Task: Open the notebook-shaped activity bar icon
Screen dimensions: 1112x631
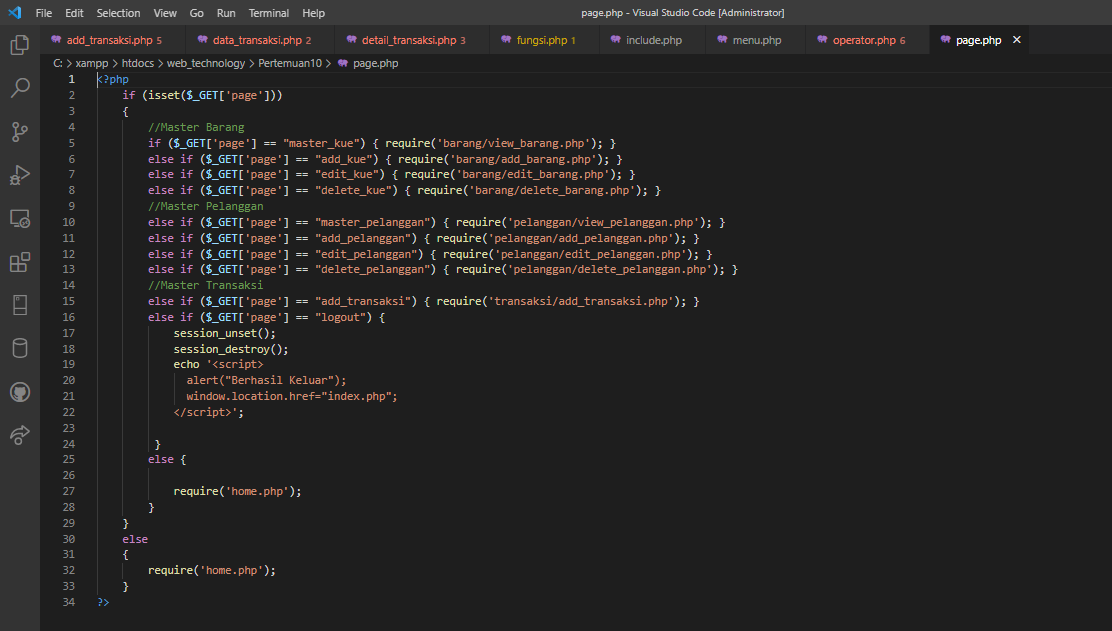Action: 20,305
